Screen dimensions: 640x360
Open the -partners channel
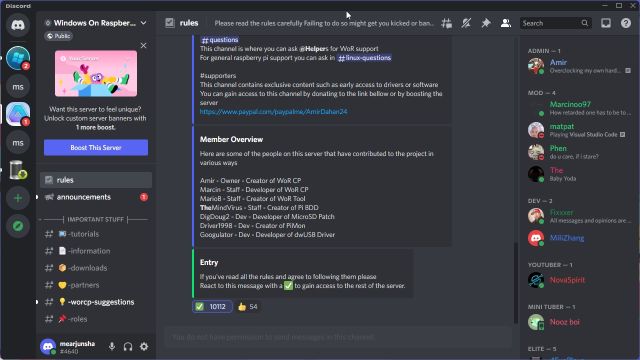96,285
